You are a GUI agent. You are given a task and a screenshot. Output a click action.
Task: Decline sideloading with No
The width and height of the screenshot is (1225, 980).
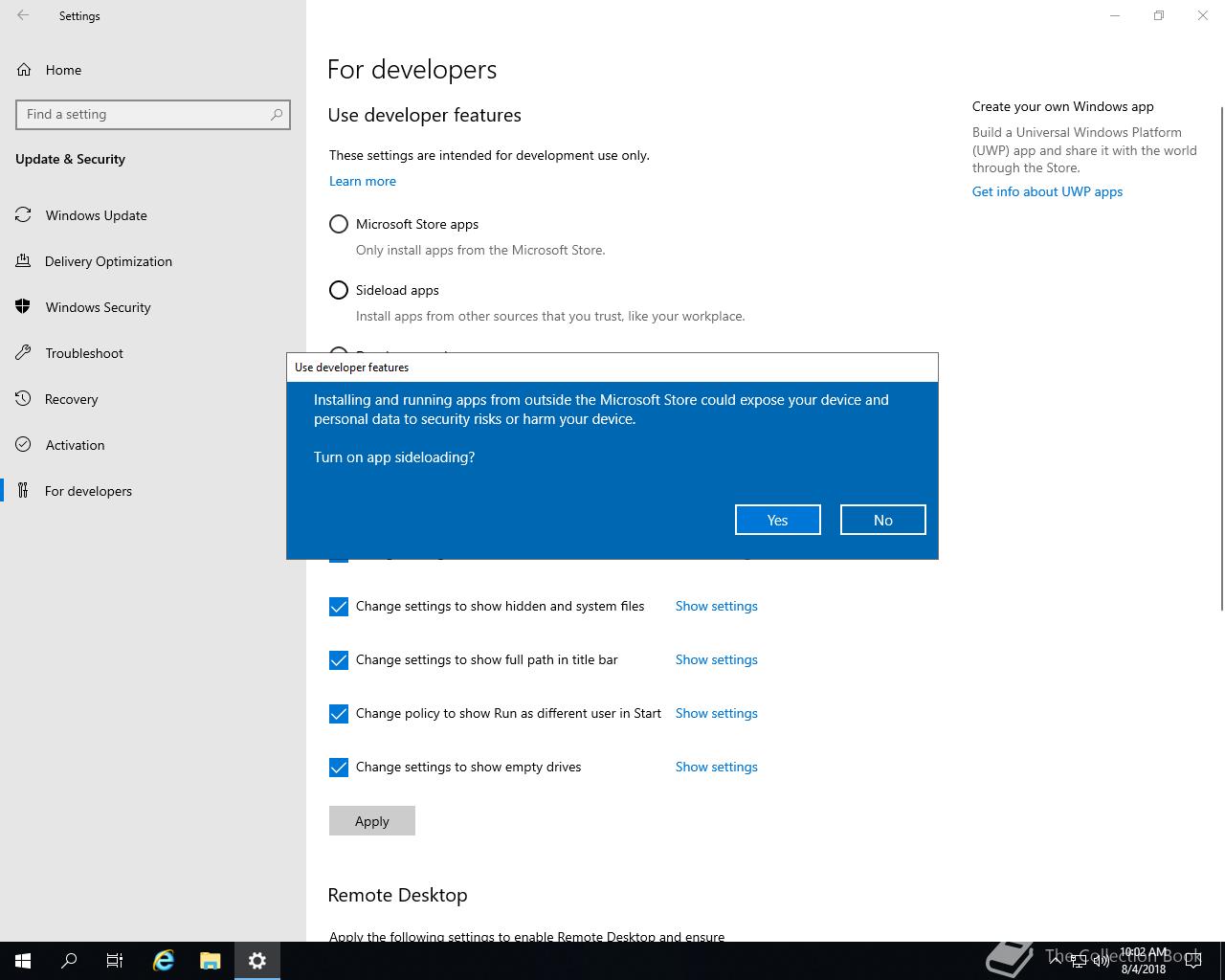click(882, 520)
